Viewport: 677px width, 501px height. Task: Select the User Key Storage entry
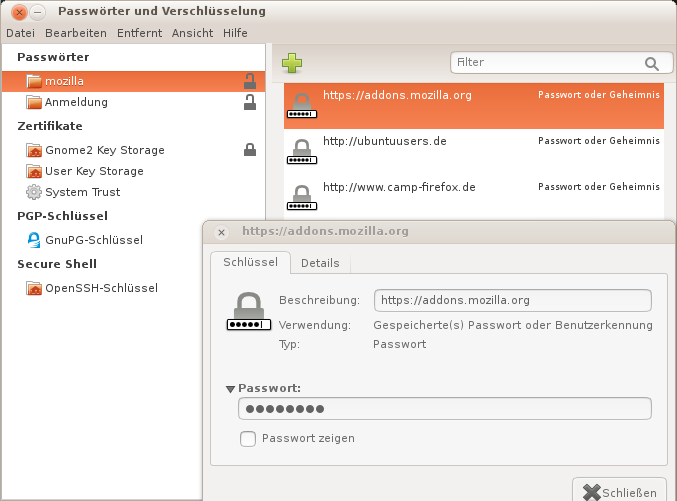[94, 171]
